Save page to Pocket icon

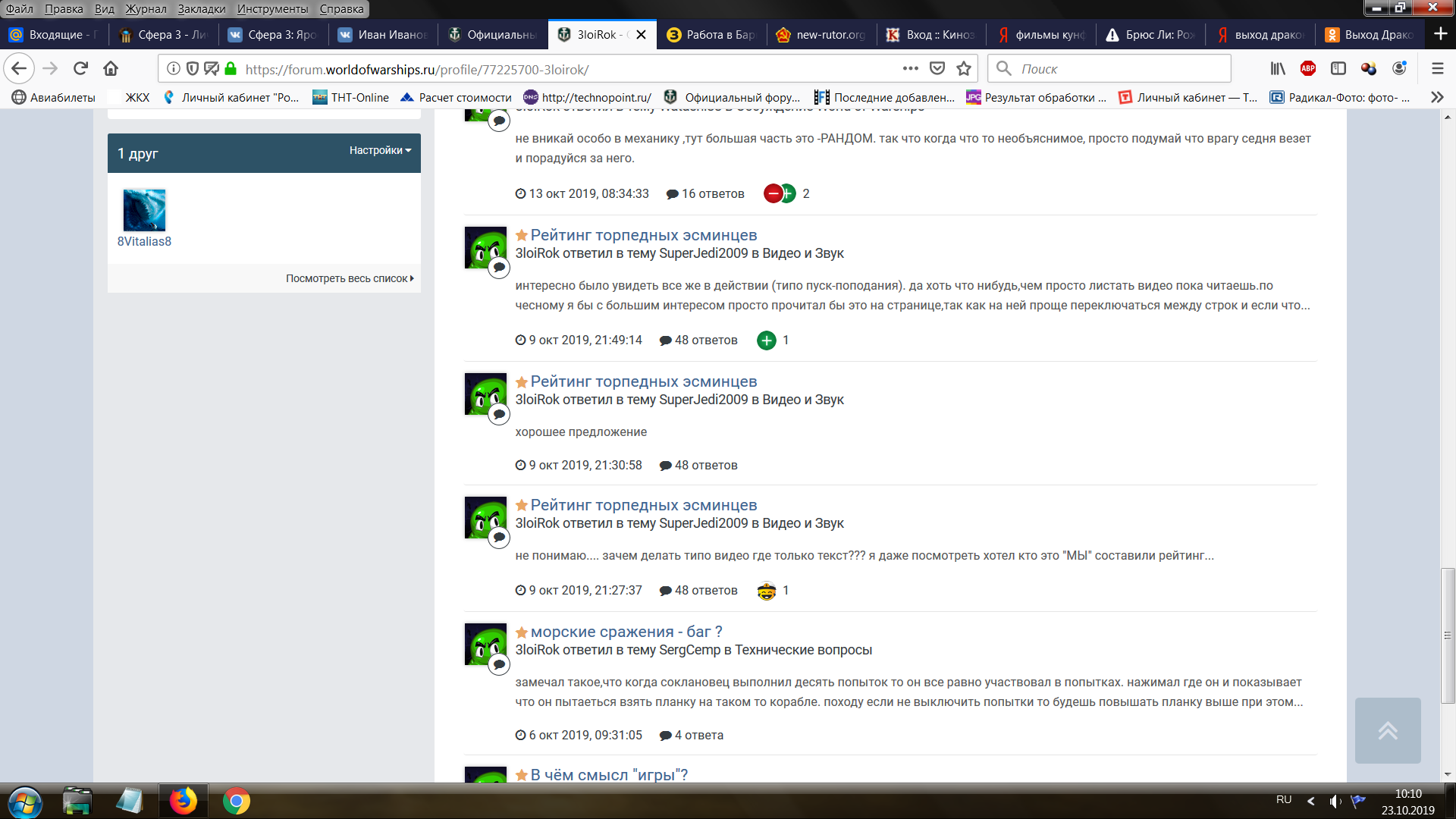coord(937,69)
